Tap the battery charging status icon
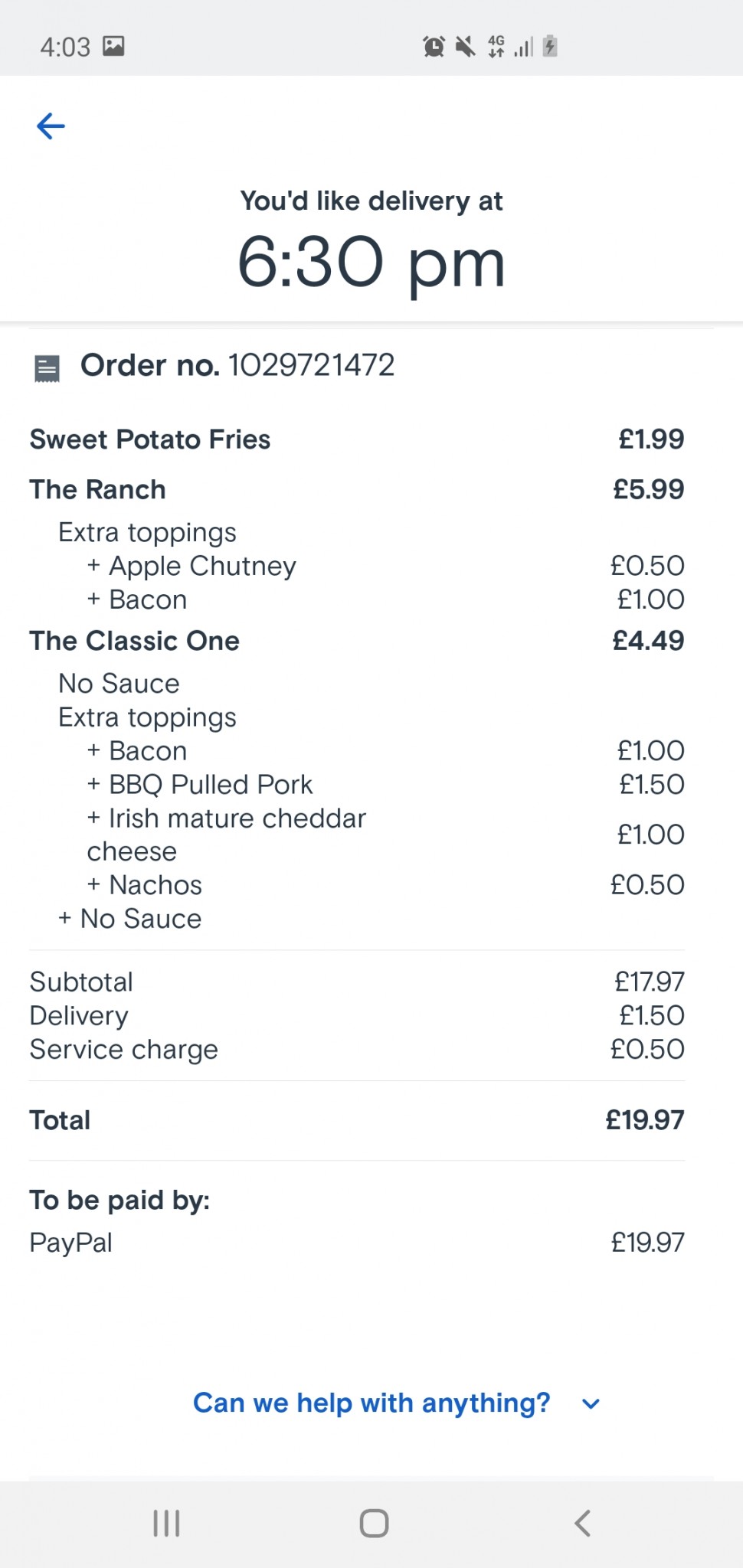This screenshot has height=1568, width=743. point(550,47)
